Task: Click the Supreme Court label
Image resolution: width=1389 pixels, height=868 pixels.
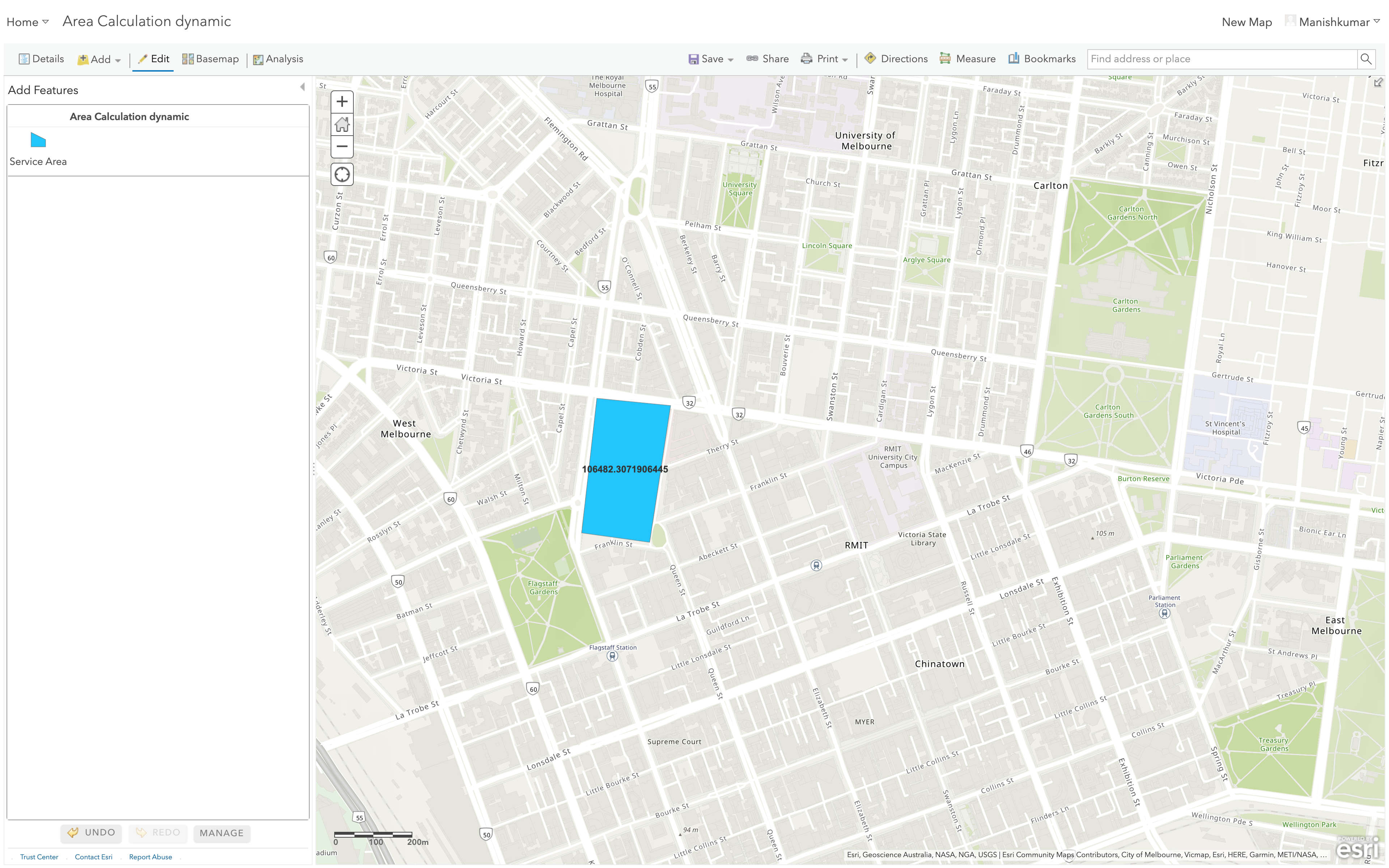Action: 674,742
